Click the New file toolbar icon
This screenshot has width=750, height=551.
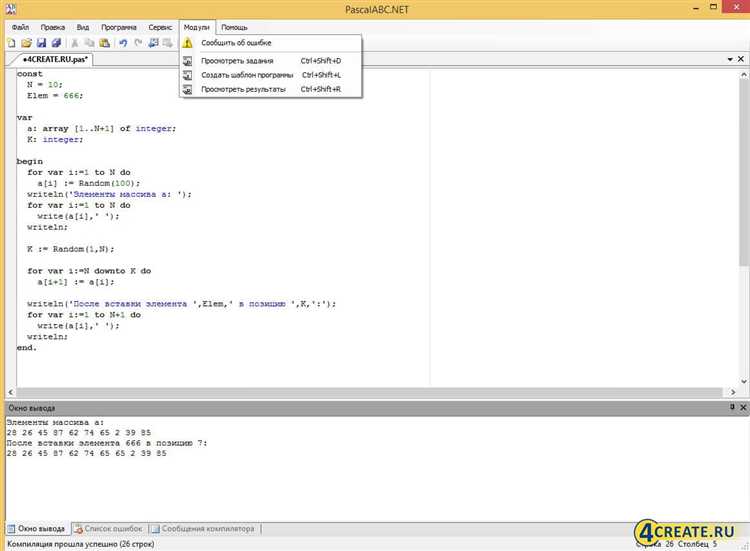point(11,43)
